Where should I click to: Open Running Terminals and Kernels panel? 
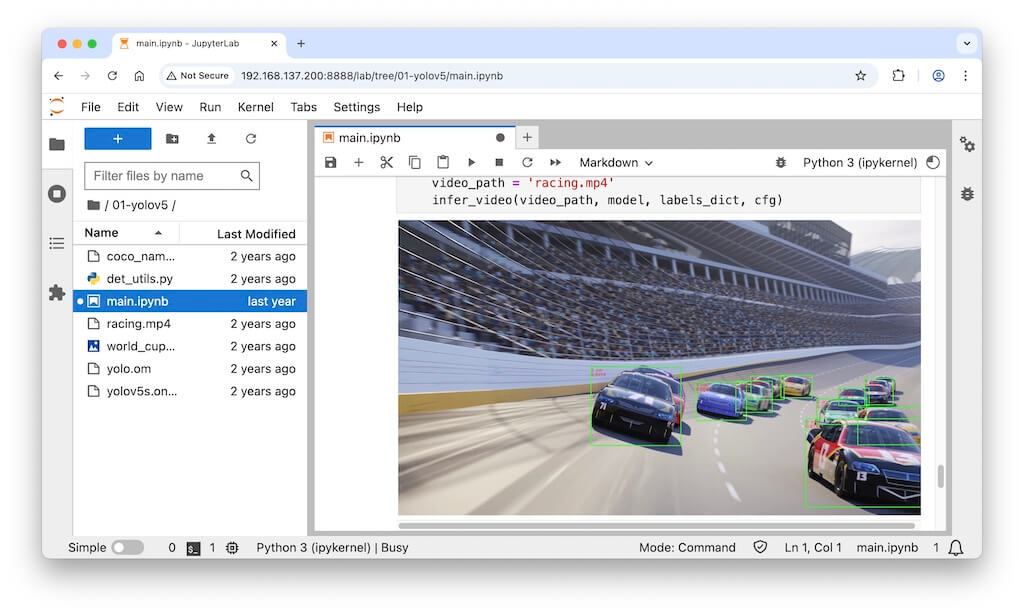(57, 193)
